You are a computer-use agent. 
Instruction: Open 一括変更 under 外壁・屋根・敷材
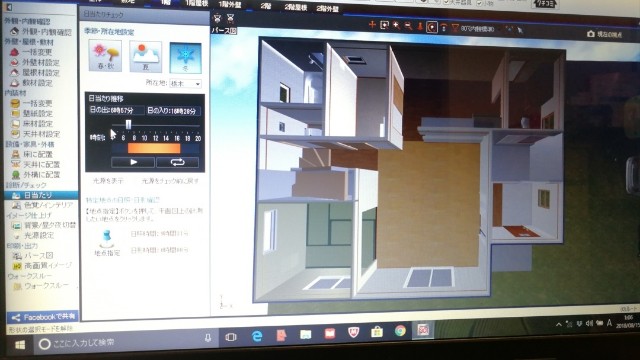[x=32, y=52]
